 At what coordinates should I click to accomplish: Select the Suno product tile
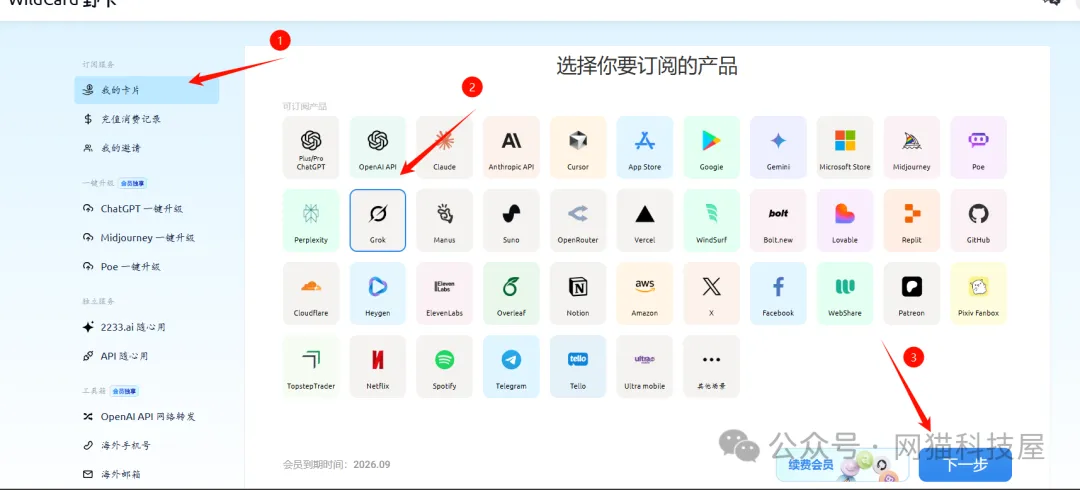511,221
